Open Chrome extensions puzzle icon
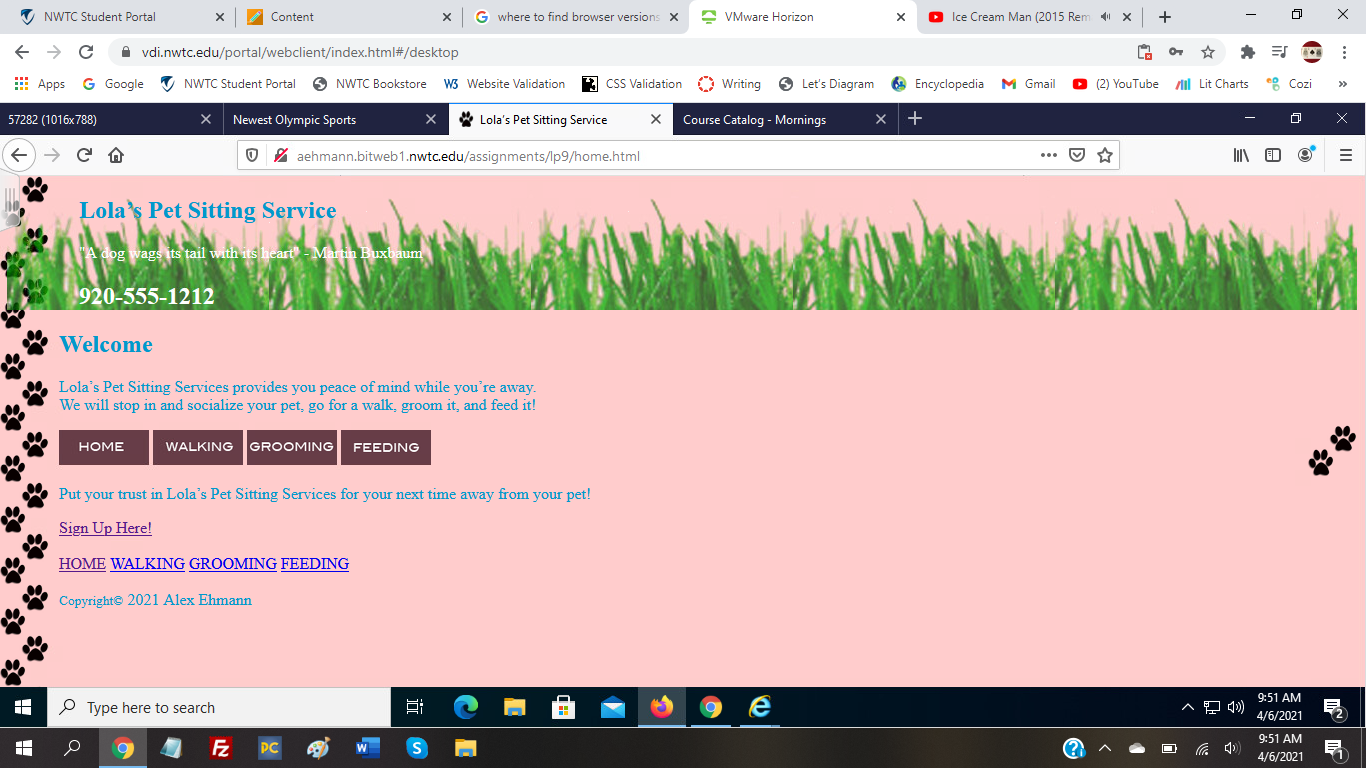This screenshot has height=768, width=1366. (x=1247, y=52)
